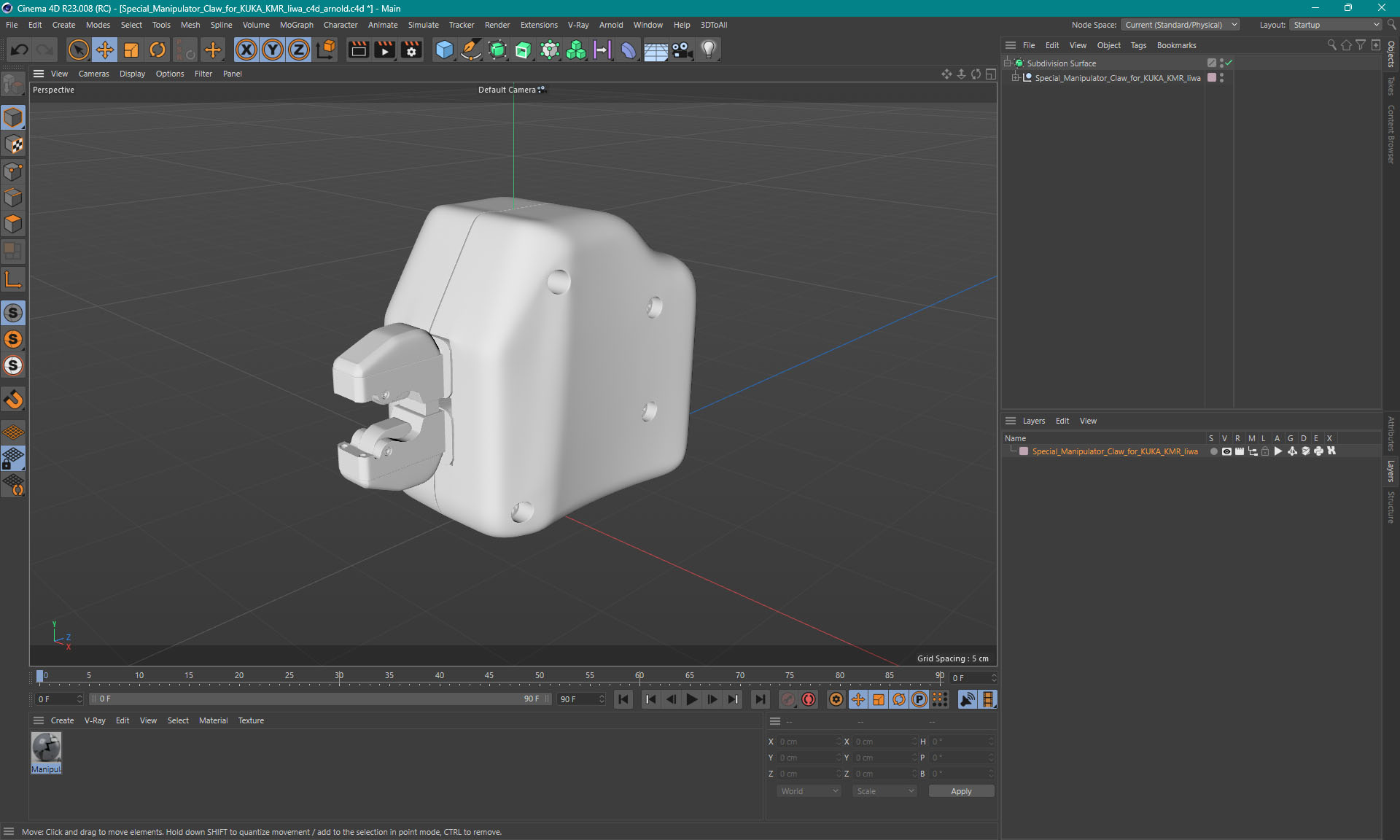Toggle the Subdivision Surface enable checkmark

[1229, 63]
